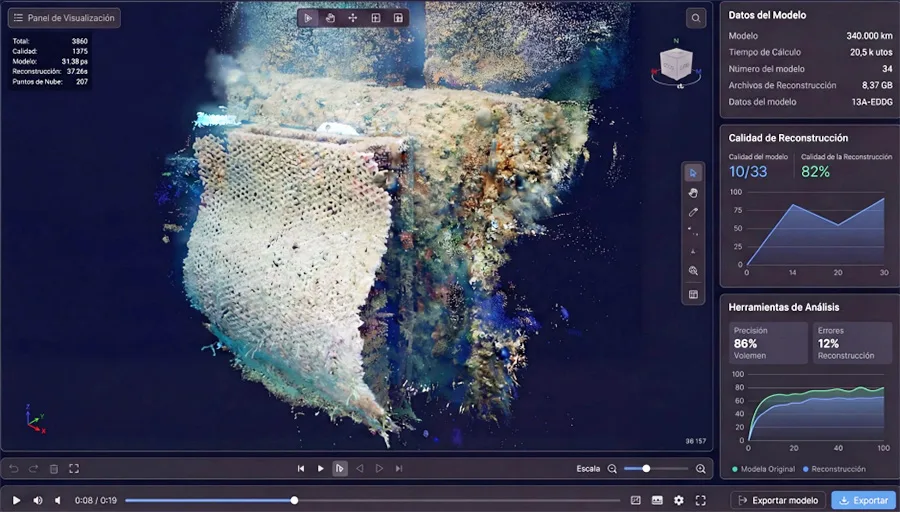Screen dimensions: 900x512
Task: Select the Errores 12% Reconstrucción card
Action: tap(851, 343)
